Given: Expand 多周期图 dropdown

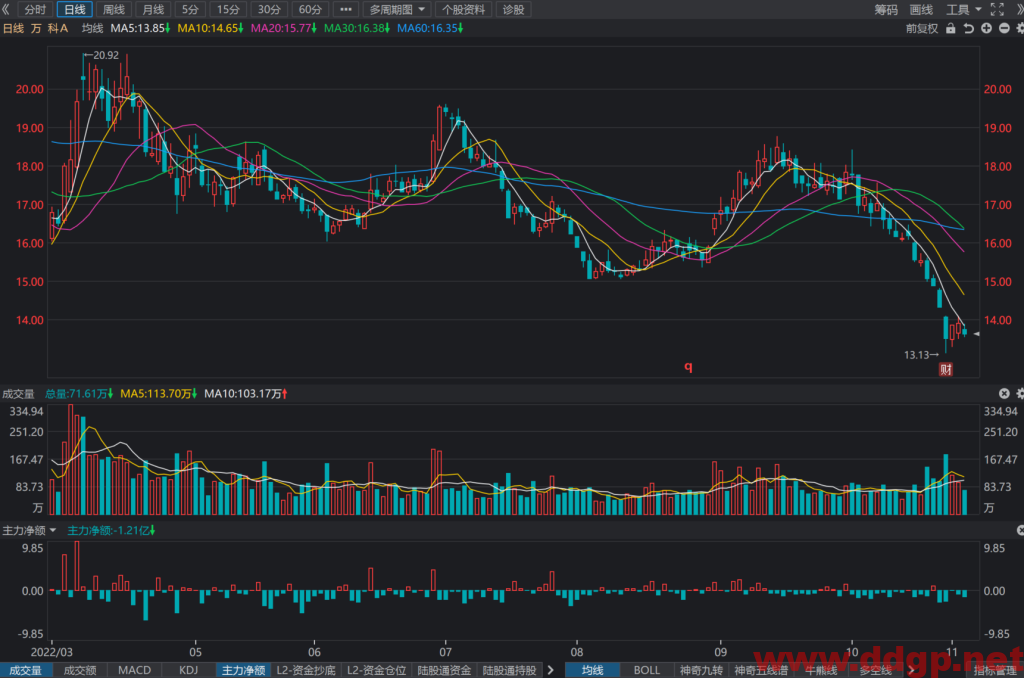Looking at the screenshot, I should click(397, 10).
